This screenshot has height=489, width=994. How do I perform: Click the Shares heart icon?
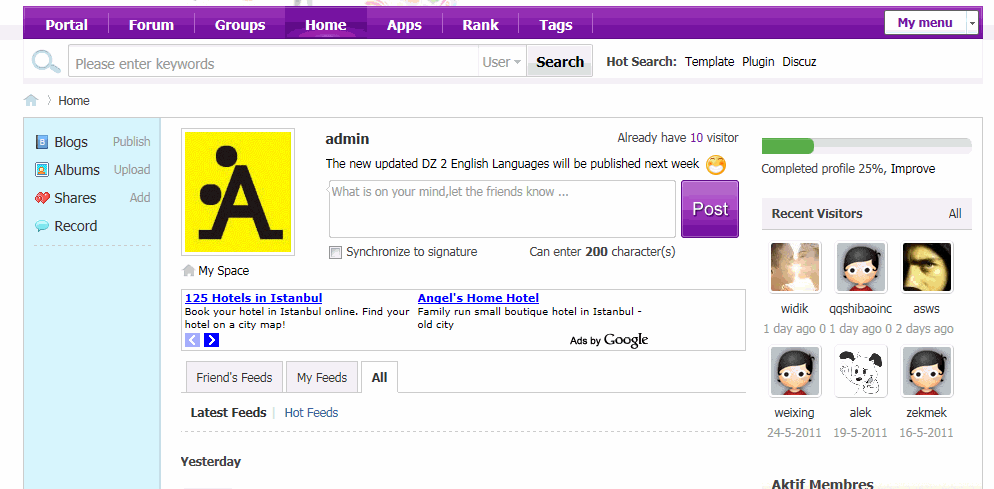click(x=42, y=198)
